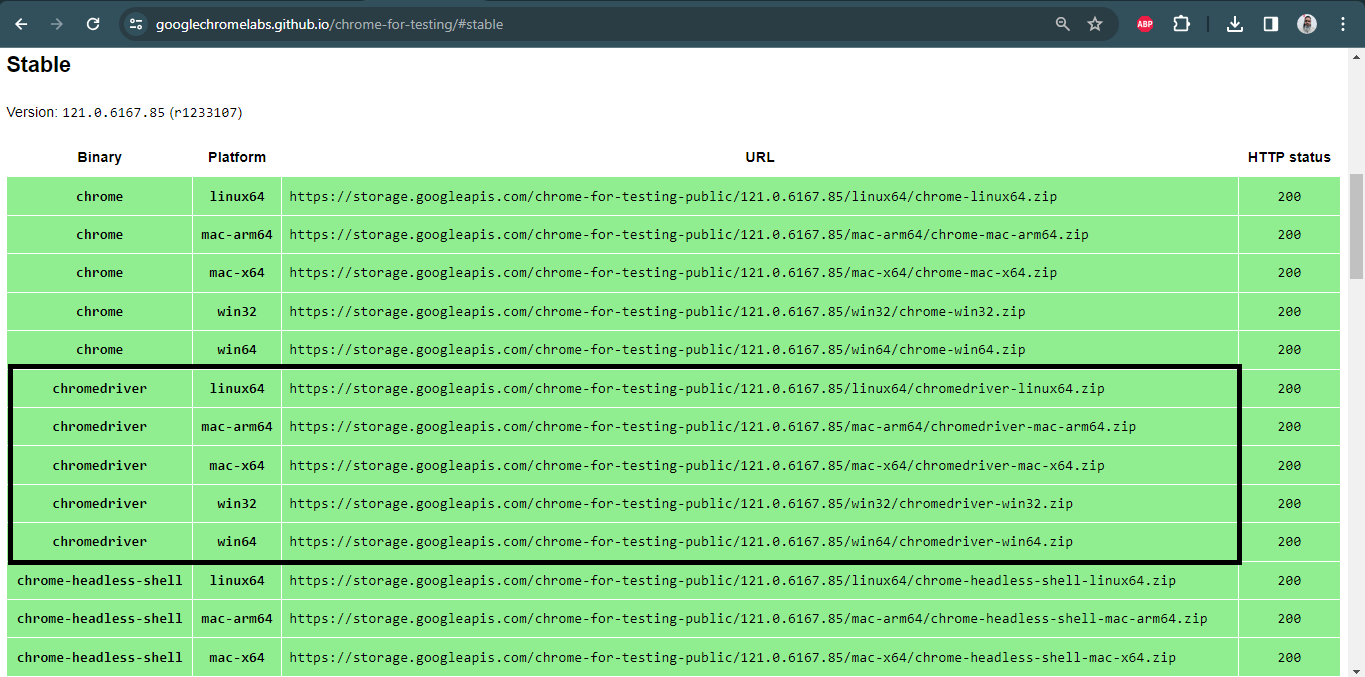Click the scrollbar down arrow
The height and width of the screenshot is (677, 1365).
[1356, 670]
